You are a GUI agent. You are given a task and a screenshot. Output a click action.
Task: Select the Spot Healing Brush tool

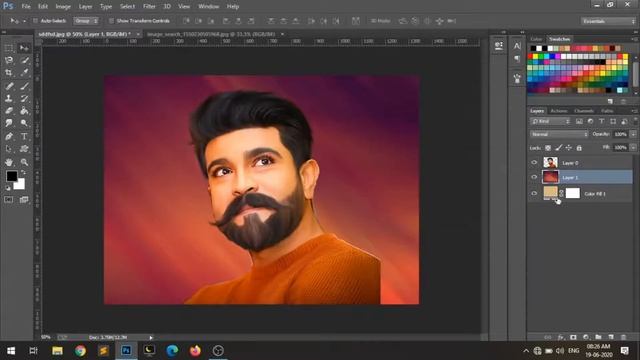pyautogui.click(x=9, y=86)
